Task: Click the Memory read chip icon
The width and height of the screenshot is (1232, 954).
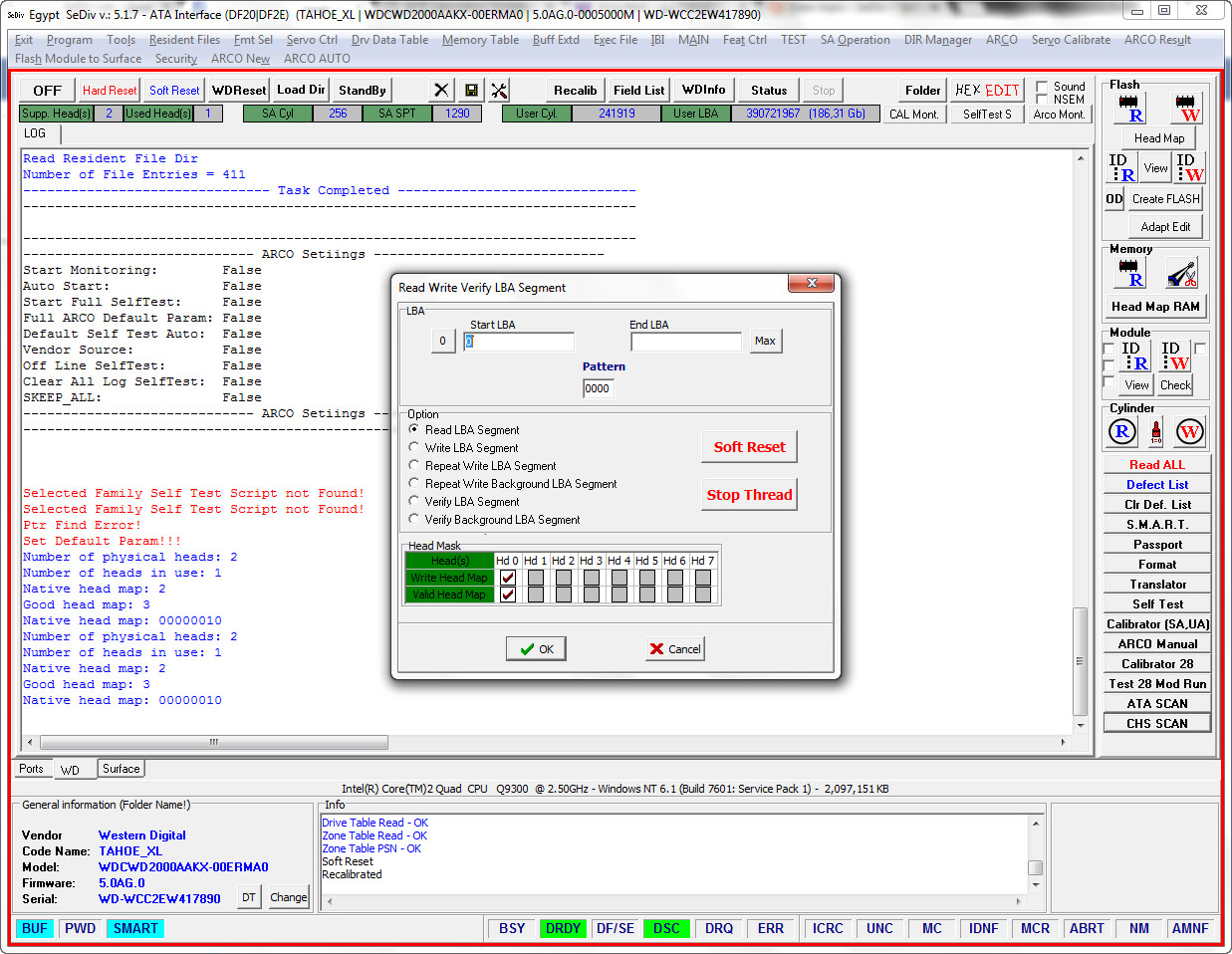Action: [x=1130, y=273]
